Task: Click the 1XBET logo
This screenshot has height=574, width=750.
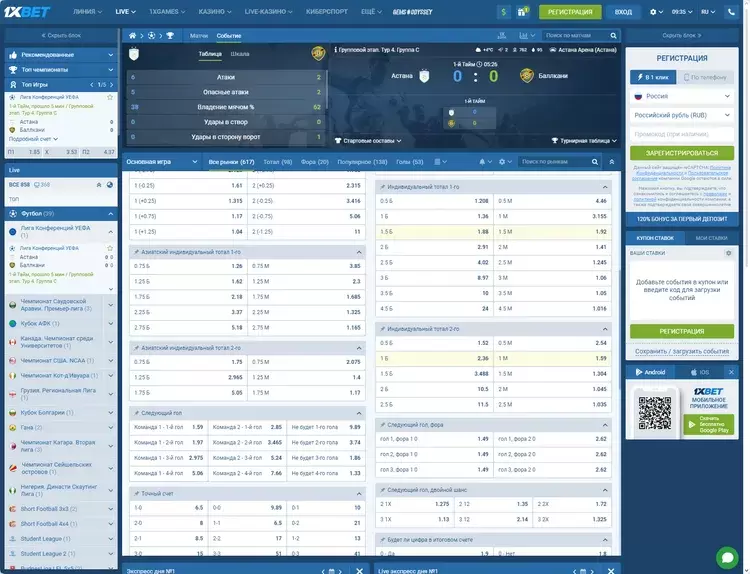Action: point(27,12)
